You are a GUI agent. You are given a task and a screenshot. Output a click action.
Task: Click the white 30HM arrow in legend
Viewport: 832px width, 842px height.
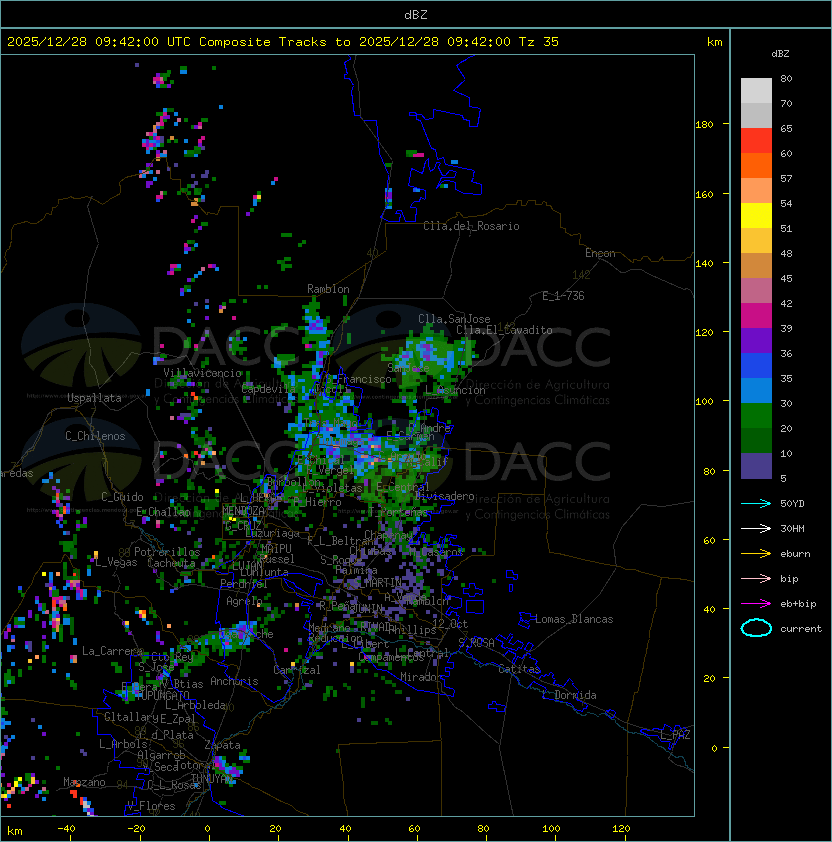[756, 528]
